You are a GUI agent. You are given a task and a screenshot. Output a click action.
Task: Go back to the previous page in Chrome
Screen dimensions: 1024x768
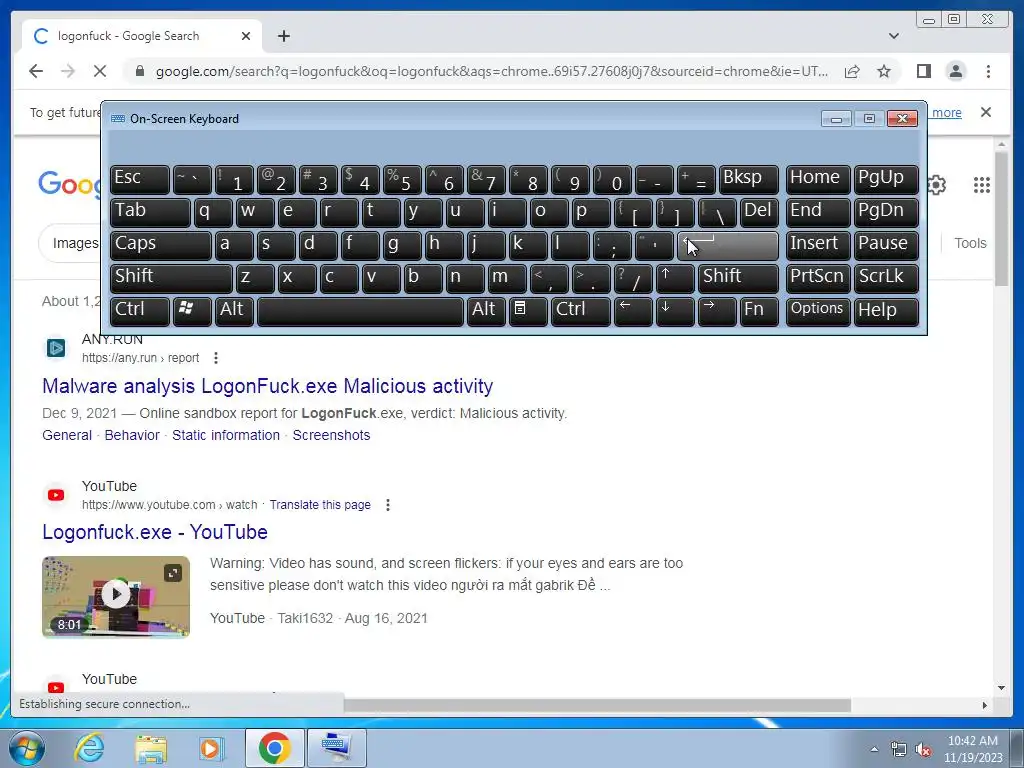coord(36,71)
